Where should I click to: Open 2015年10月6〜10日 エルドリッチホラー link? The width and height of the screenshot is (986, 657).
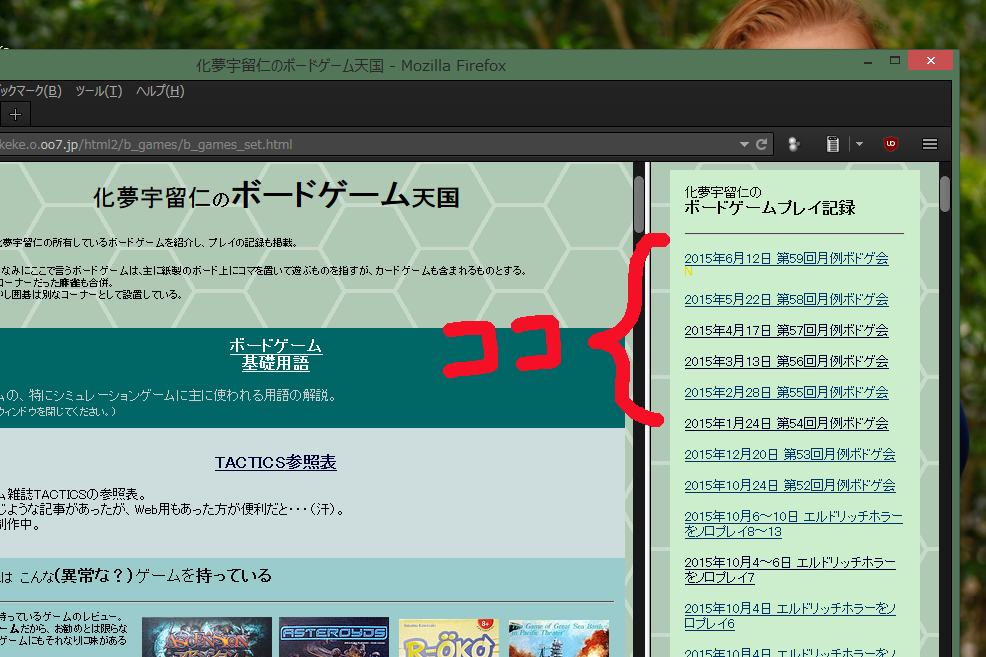pos(793,524)
